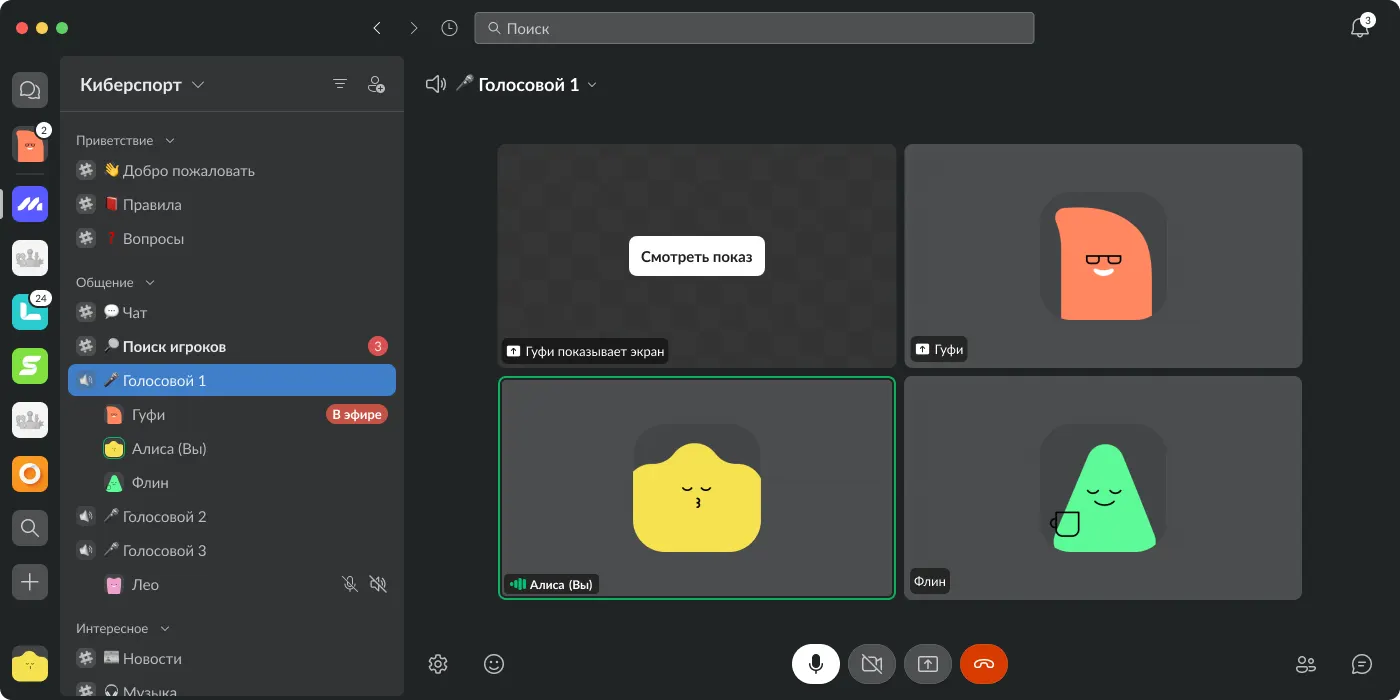Click the speaker icon beside Голосовой 1 header
The height and width of the screenshot is (700, 1400).
(435, 84)
